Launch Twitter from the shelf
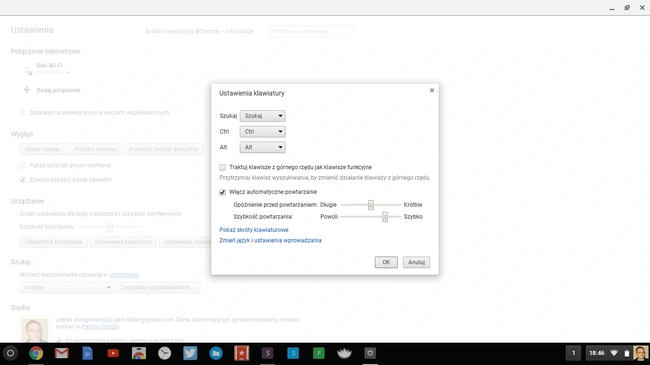Image resolution: width=650 pixels, height=365 pixels. pyautogui.click(x=190, y=353)
